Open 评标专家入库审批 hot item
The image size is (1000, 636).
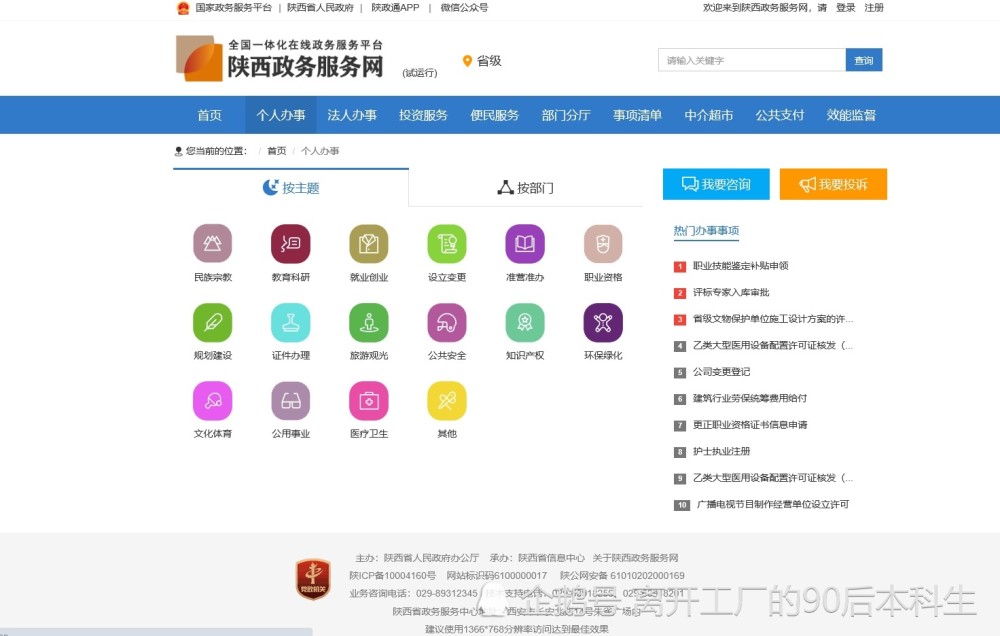click(731, 292)
